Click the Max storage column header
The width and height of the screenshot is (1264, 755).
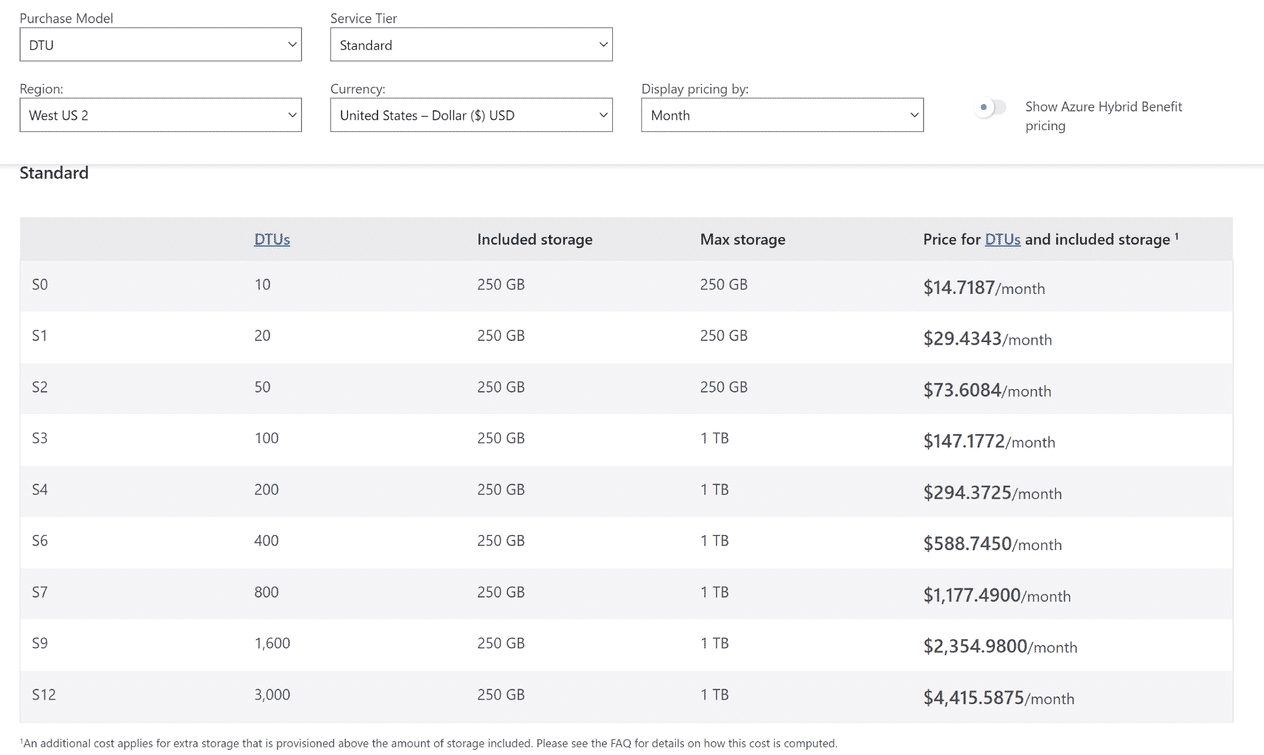[x=742, y=240]
